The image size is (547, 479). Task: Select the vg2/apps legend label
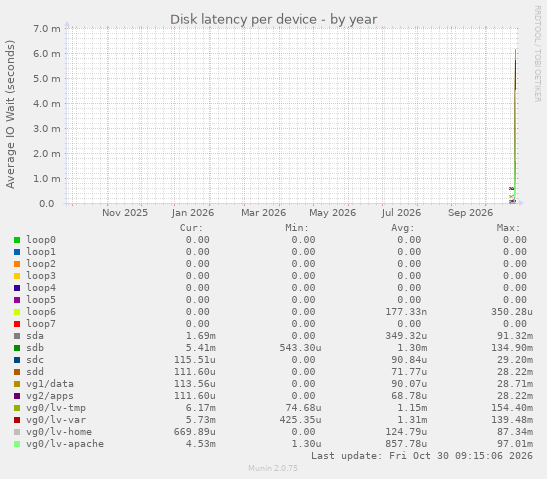pos(50,396)
